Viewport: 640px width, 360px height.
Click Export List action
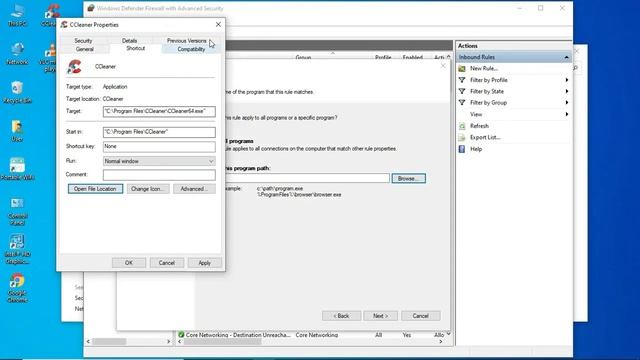[x=485, y=138]
